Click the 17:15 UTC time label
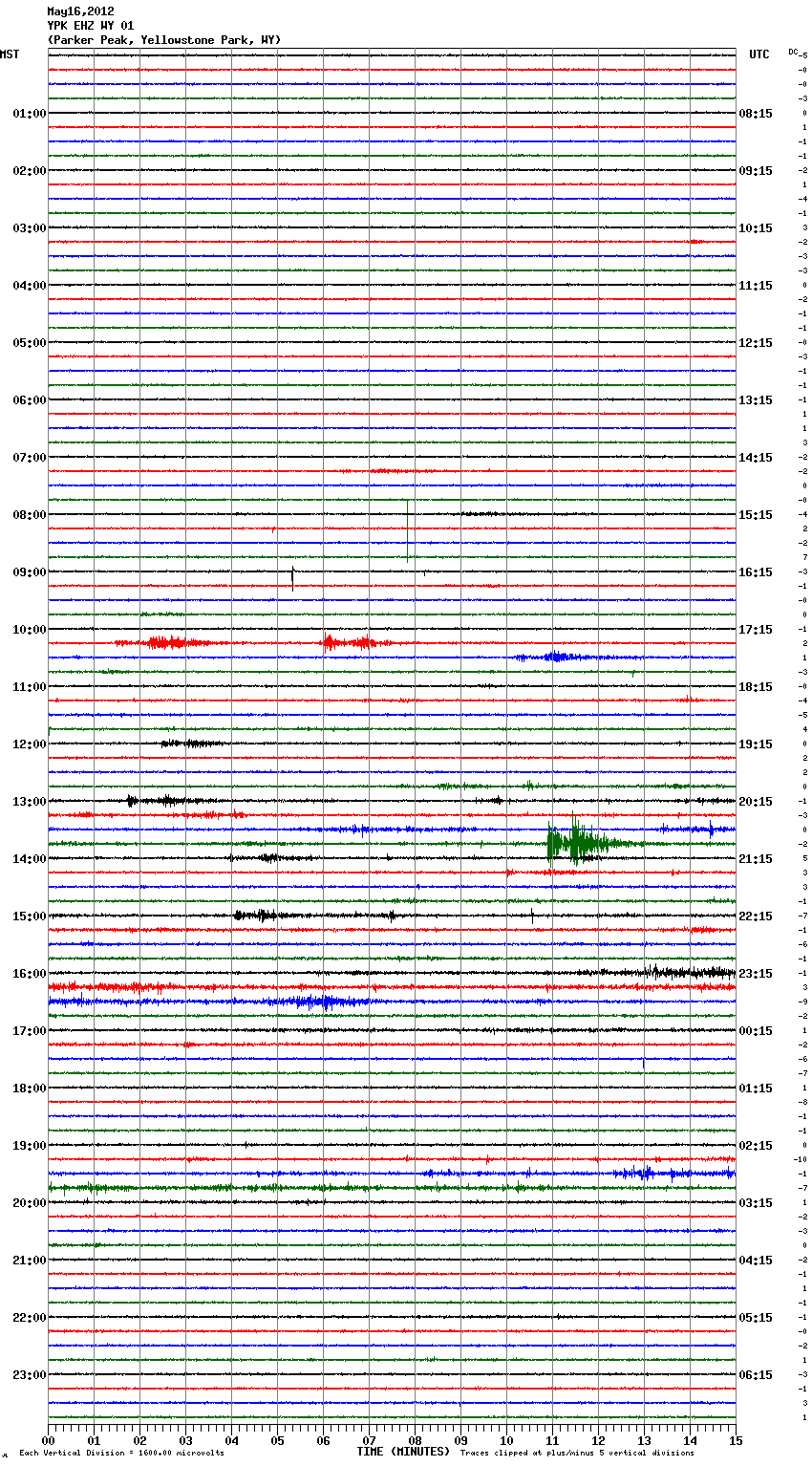Viewport: 812px width, 1466px height. pos(756,630)
